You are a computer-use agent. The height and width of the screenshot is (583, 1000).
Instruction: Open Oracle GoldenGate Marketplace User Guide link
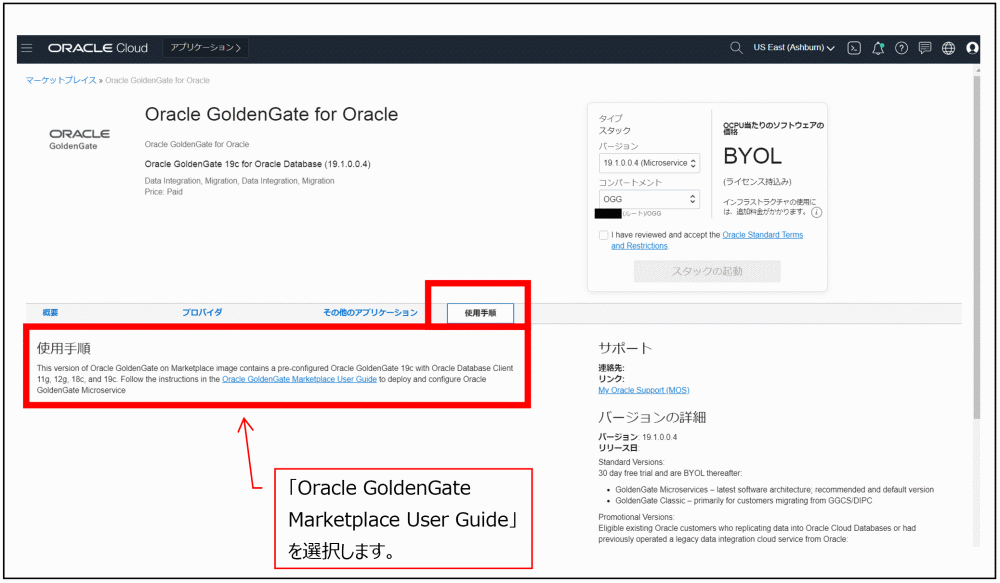(299, 379)
